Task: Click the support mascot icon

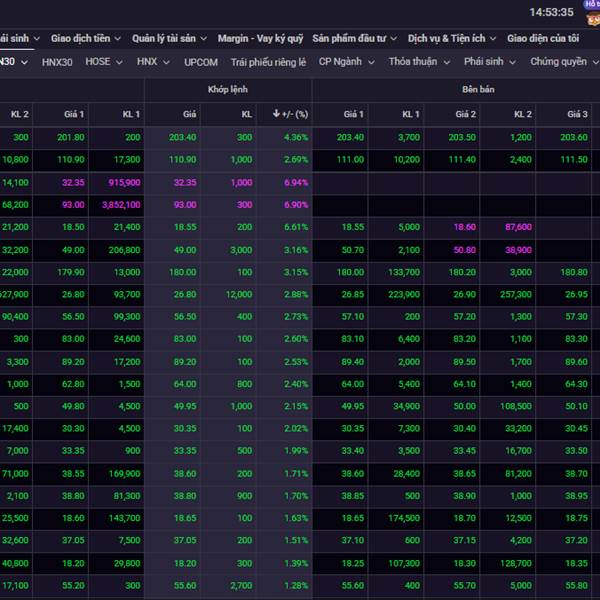Action: click(x=591, y=16)
